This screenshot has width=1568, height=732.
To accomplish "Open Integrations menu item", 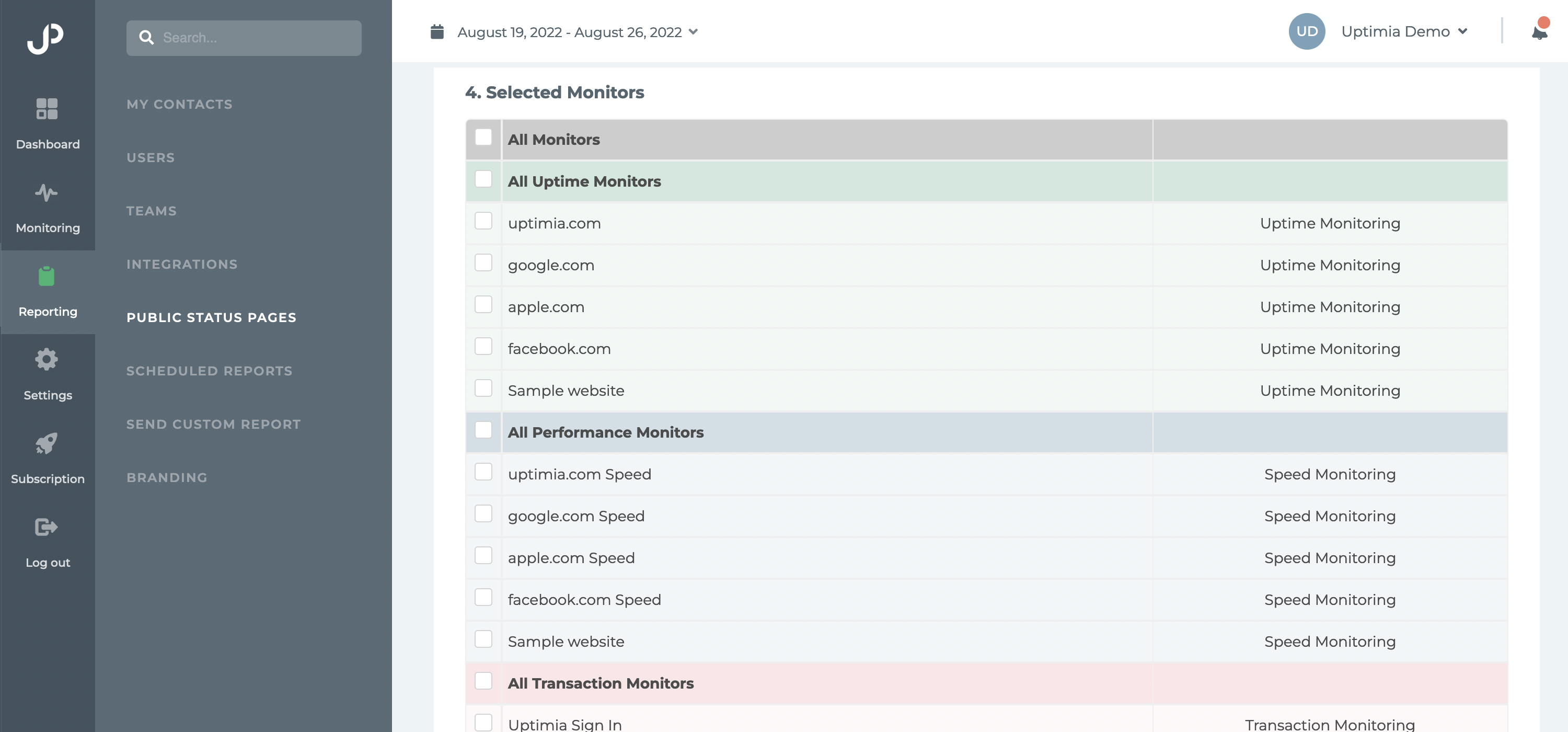I will [182, 264].
